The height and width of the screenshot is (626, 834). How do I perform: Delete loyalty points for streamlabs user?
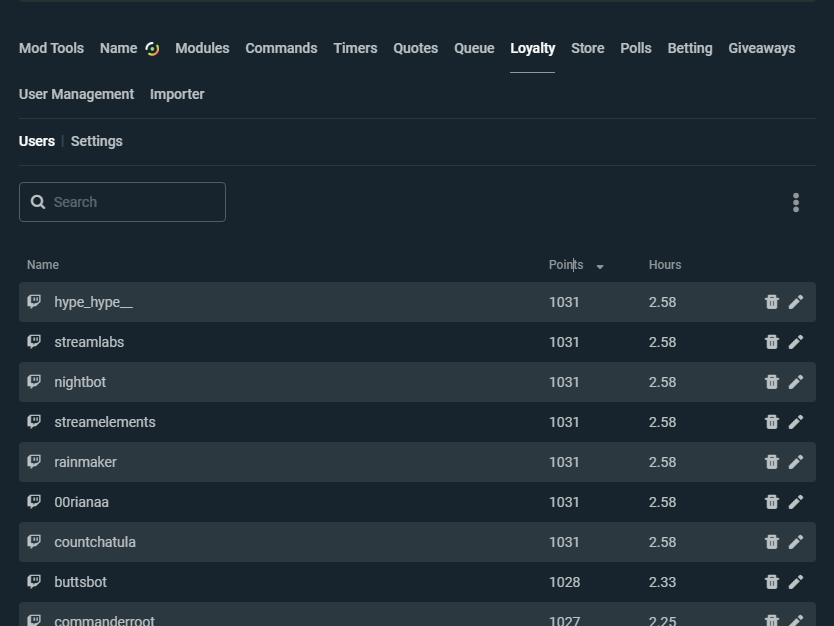(x=772, y=341)
